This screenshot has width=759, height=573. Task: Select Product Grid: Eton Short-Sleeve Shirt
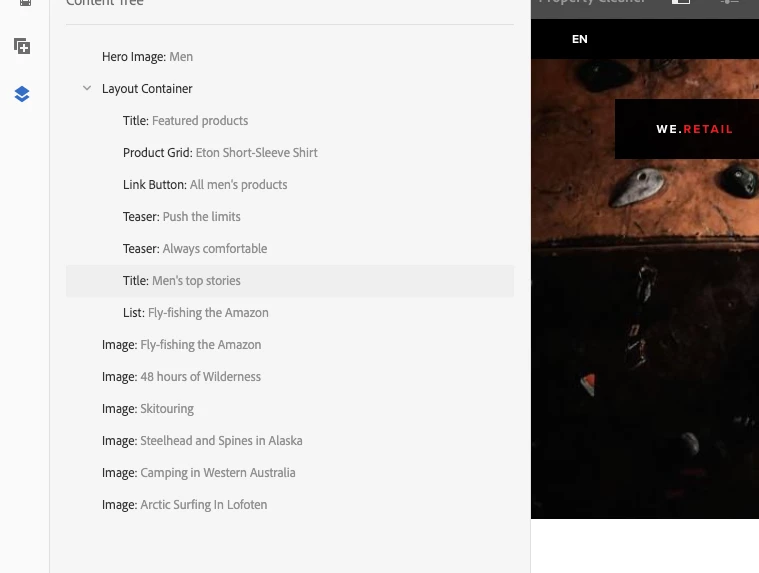tap(289, 152)
